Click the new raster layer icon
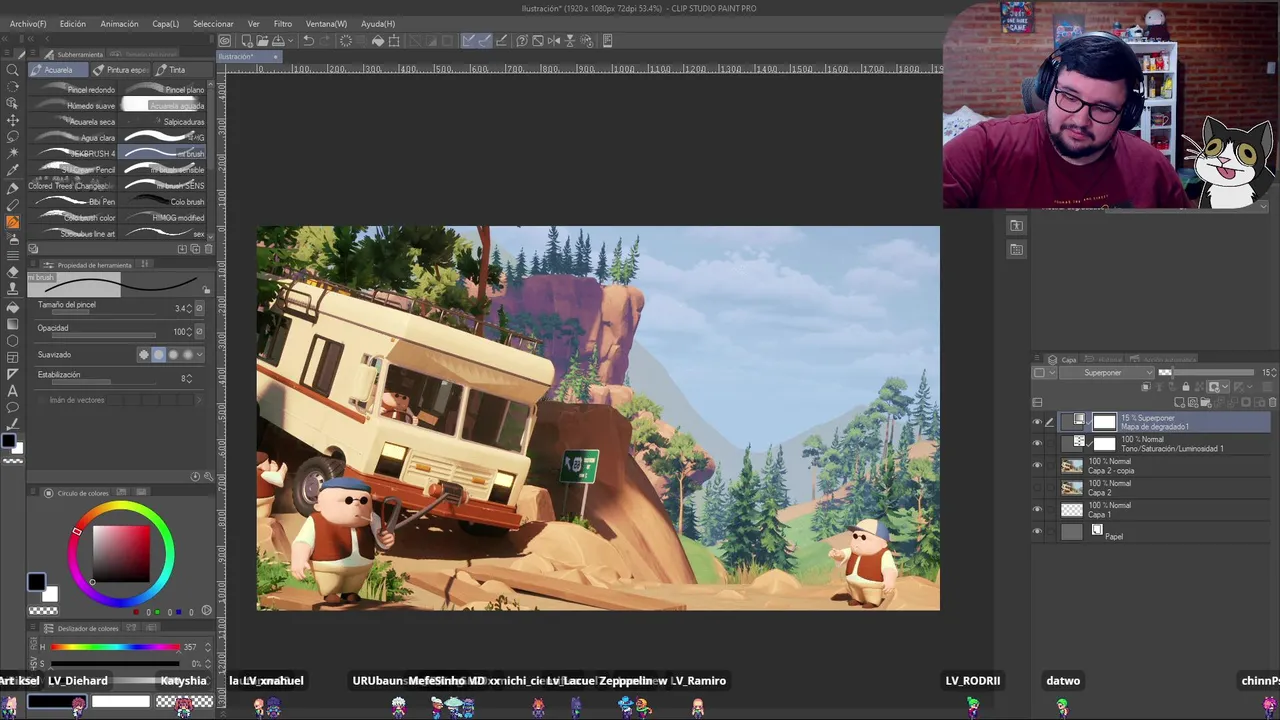 tap(1180, 402)
